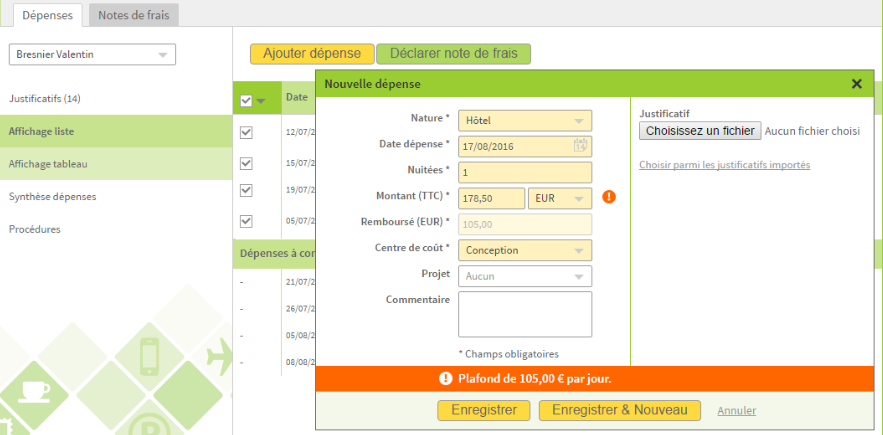
Task: Toggle the select-all checkbox in table header
Action: tap(246, 100)
